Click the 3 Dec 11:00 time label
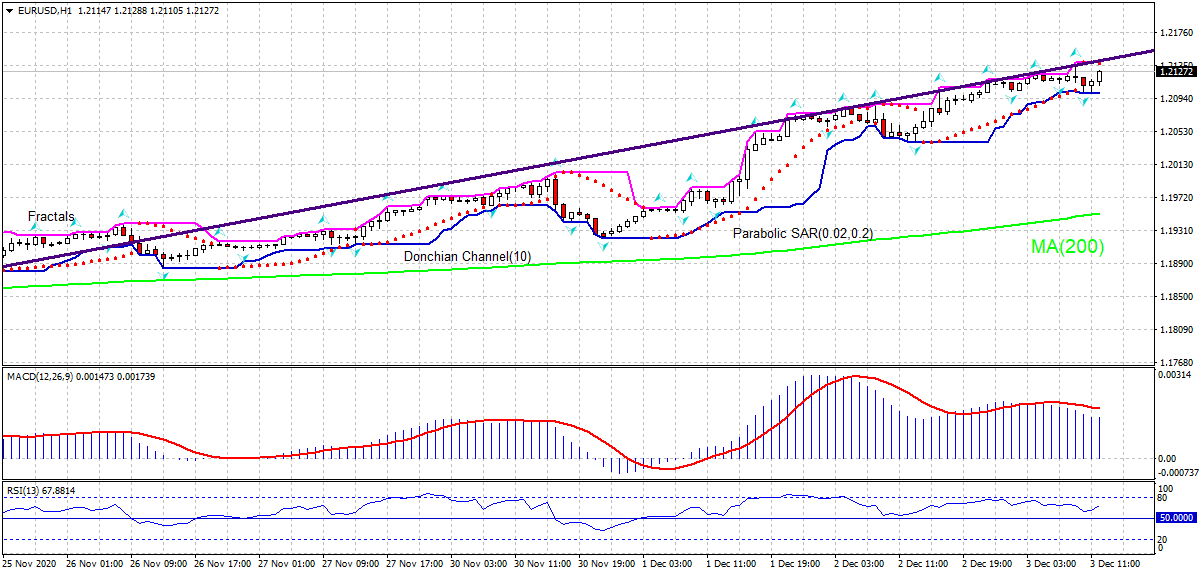This screenshot has width=1200, height=575. [1116, 563]
